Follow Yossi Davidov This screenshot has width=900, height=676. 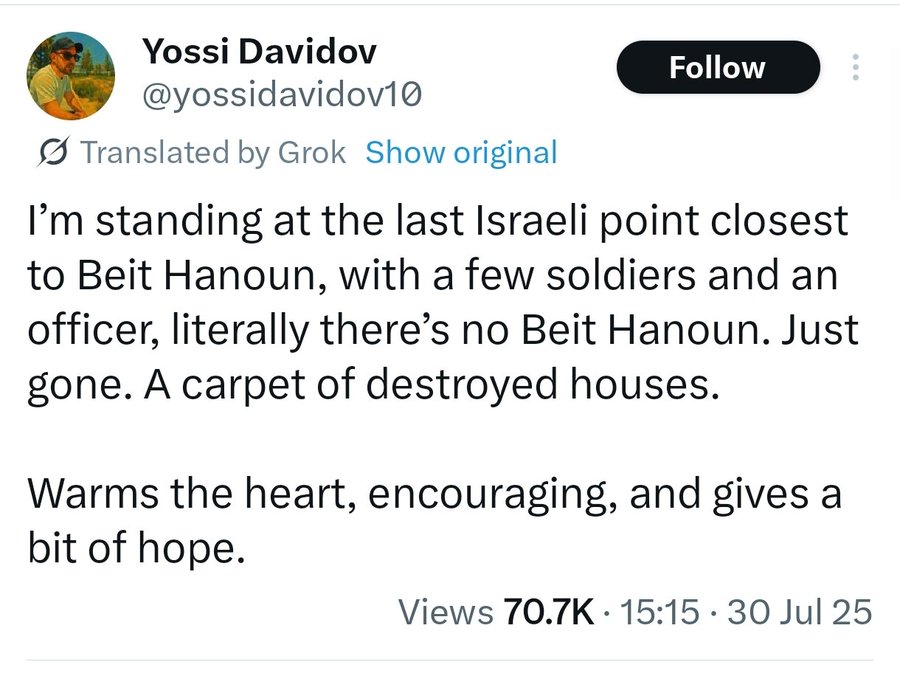(x=716, y=67)
